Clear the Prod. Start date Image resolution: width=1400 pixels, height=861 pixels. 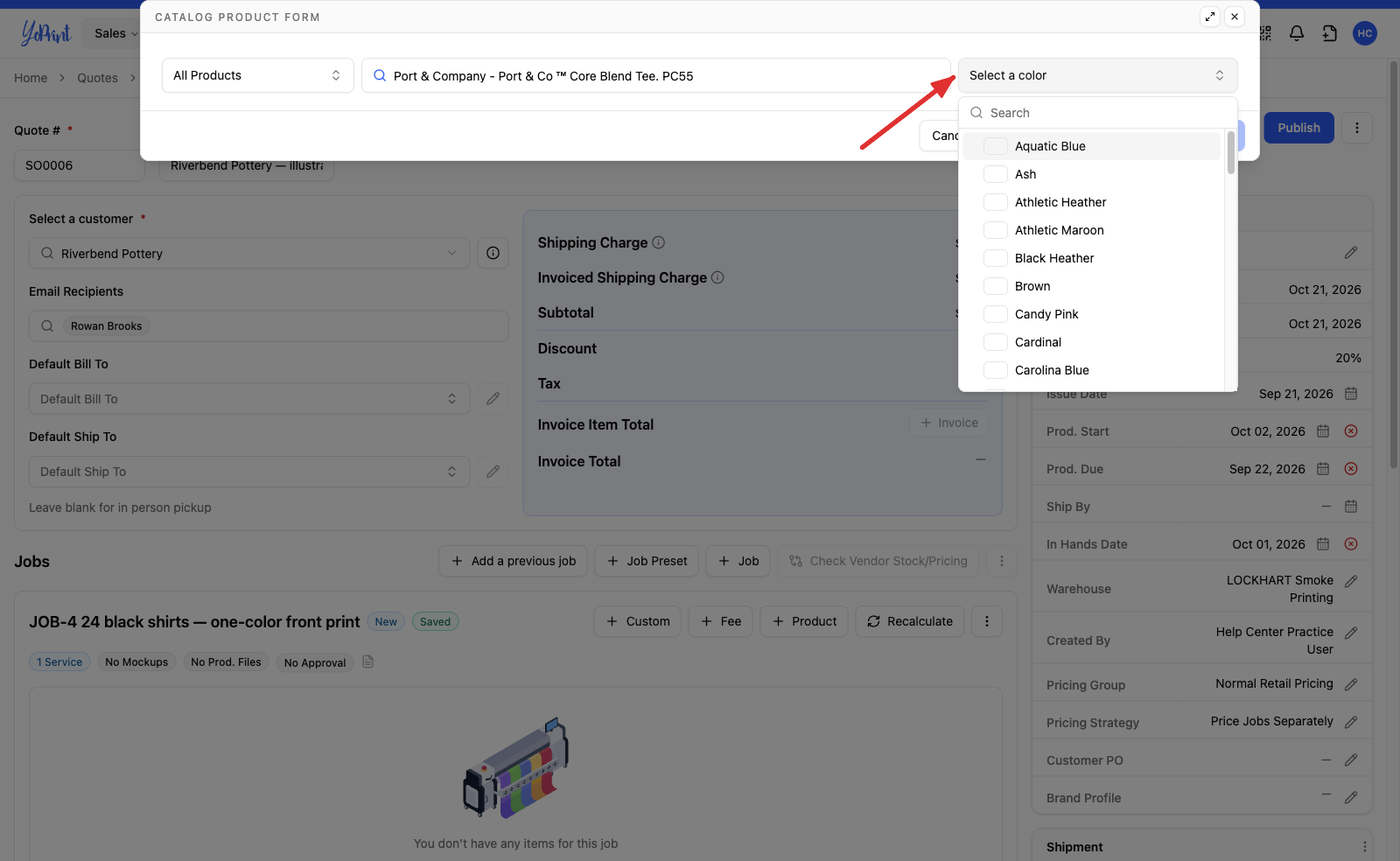point(1351,431)
